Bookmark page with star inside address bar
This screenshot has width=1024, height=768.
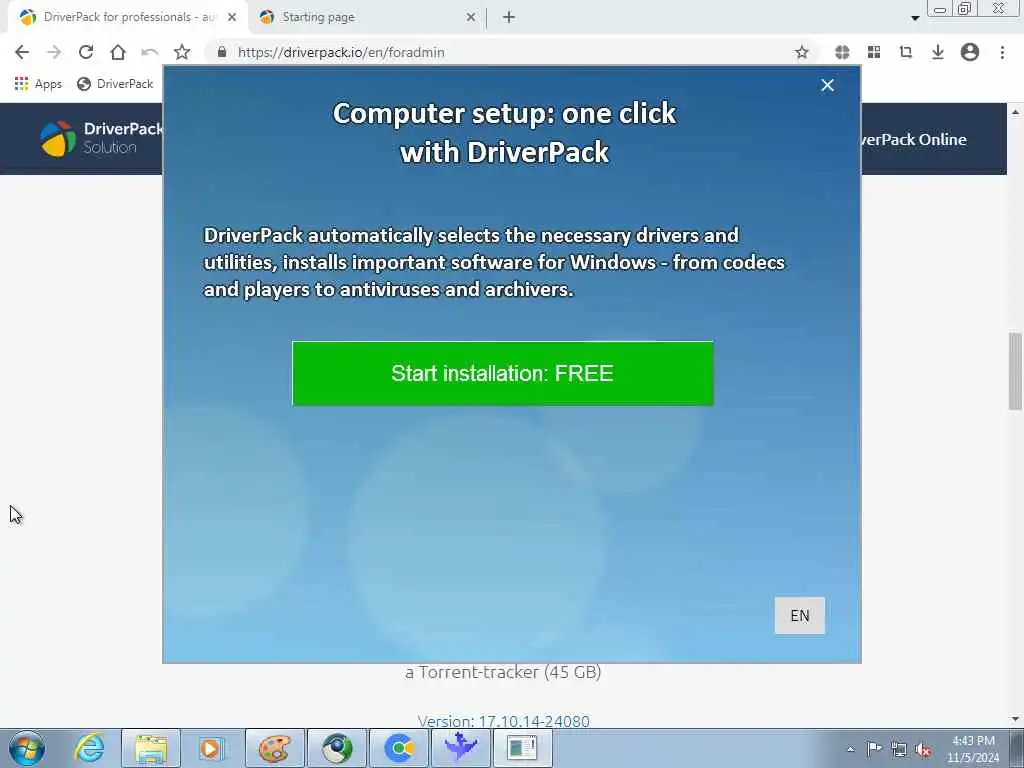point(802,52)
